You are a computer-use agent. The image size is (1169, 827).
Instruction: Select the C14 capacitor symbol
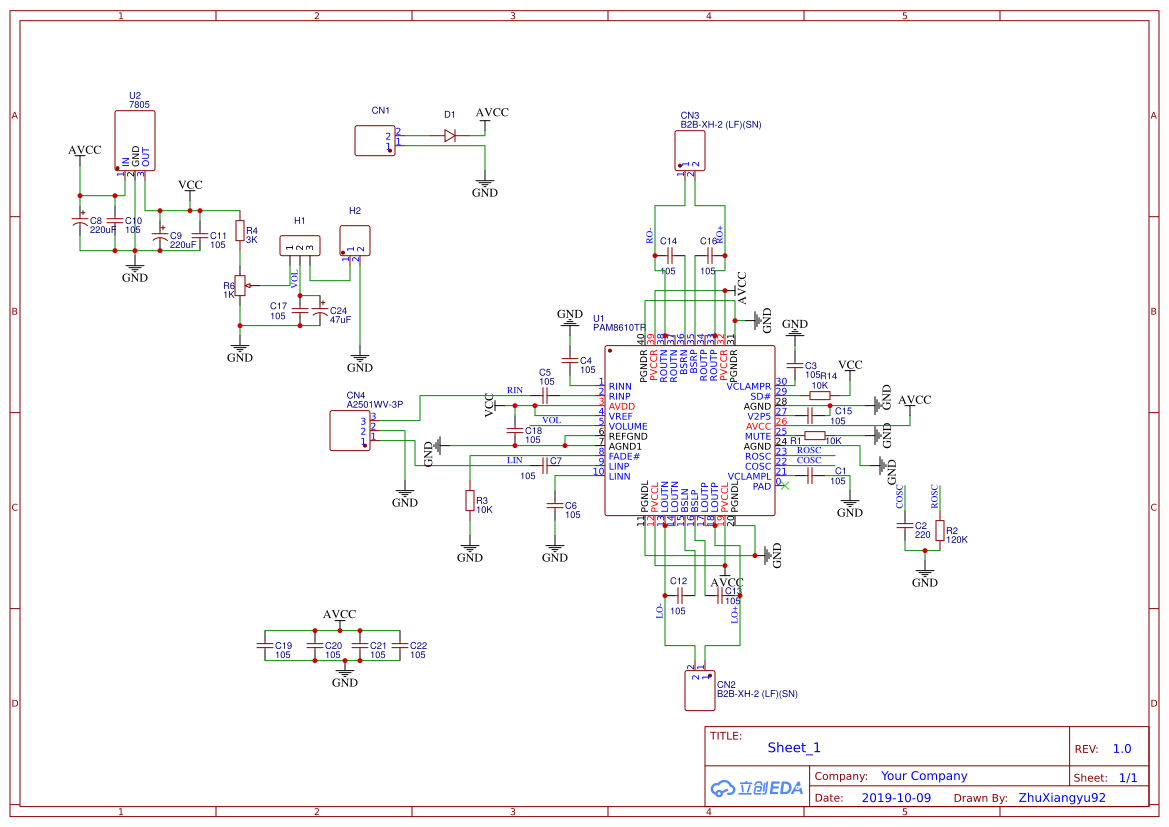coord(669,256)
